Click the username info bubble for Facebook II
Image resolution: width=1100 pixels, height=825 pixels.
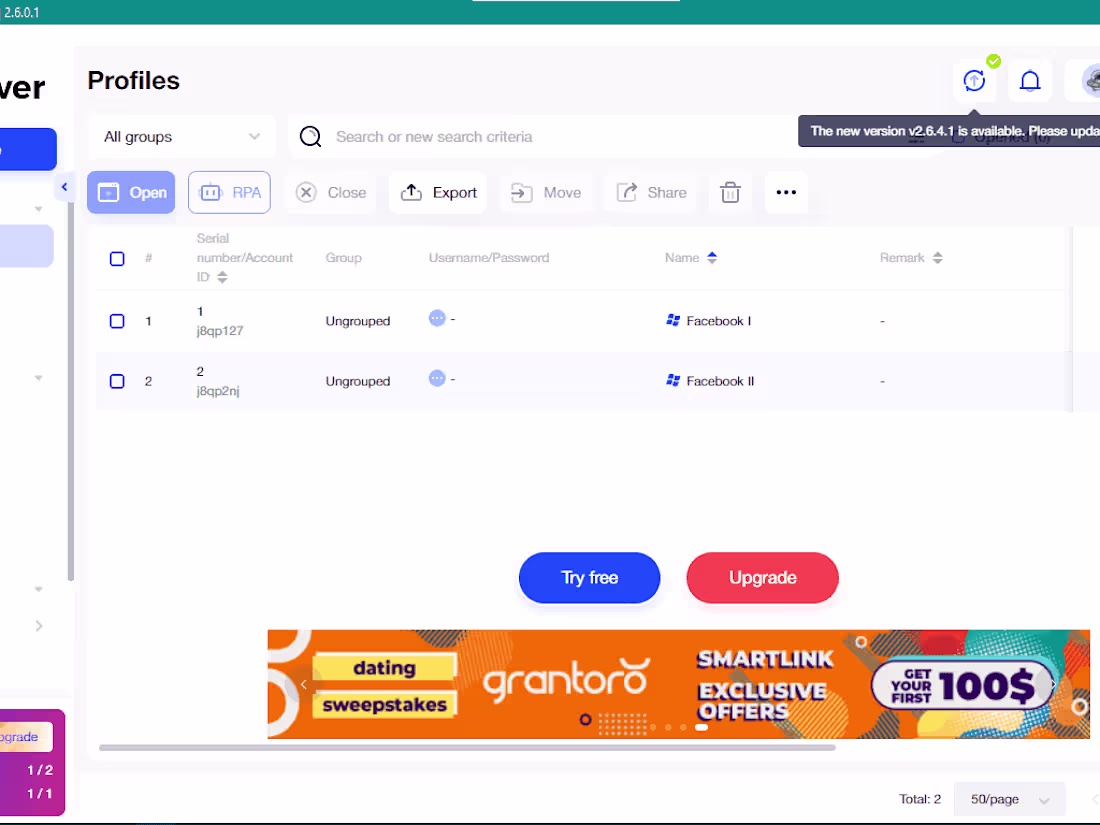pyautogui.click(x=436, y=379)
